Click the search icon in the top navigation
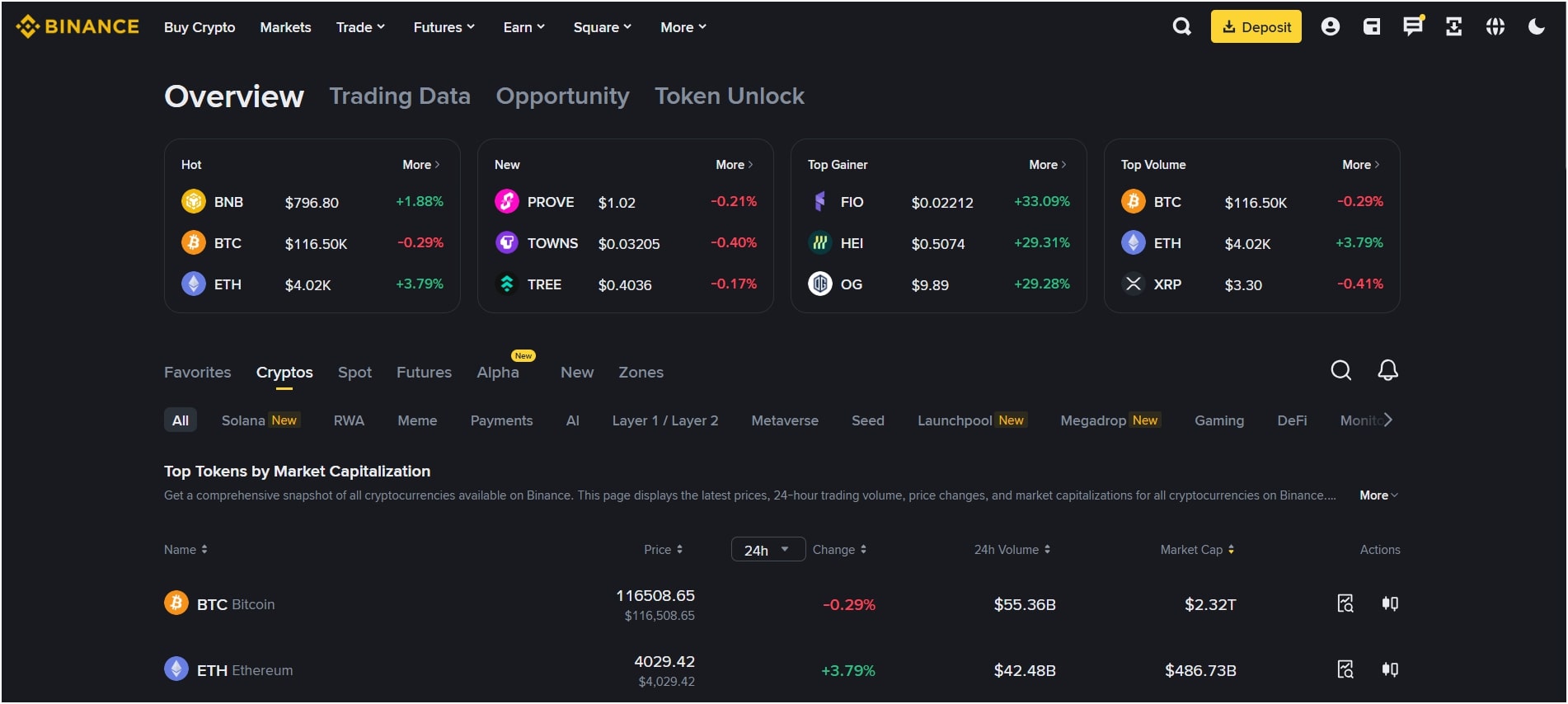 coord(1181,27)
